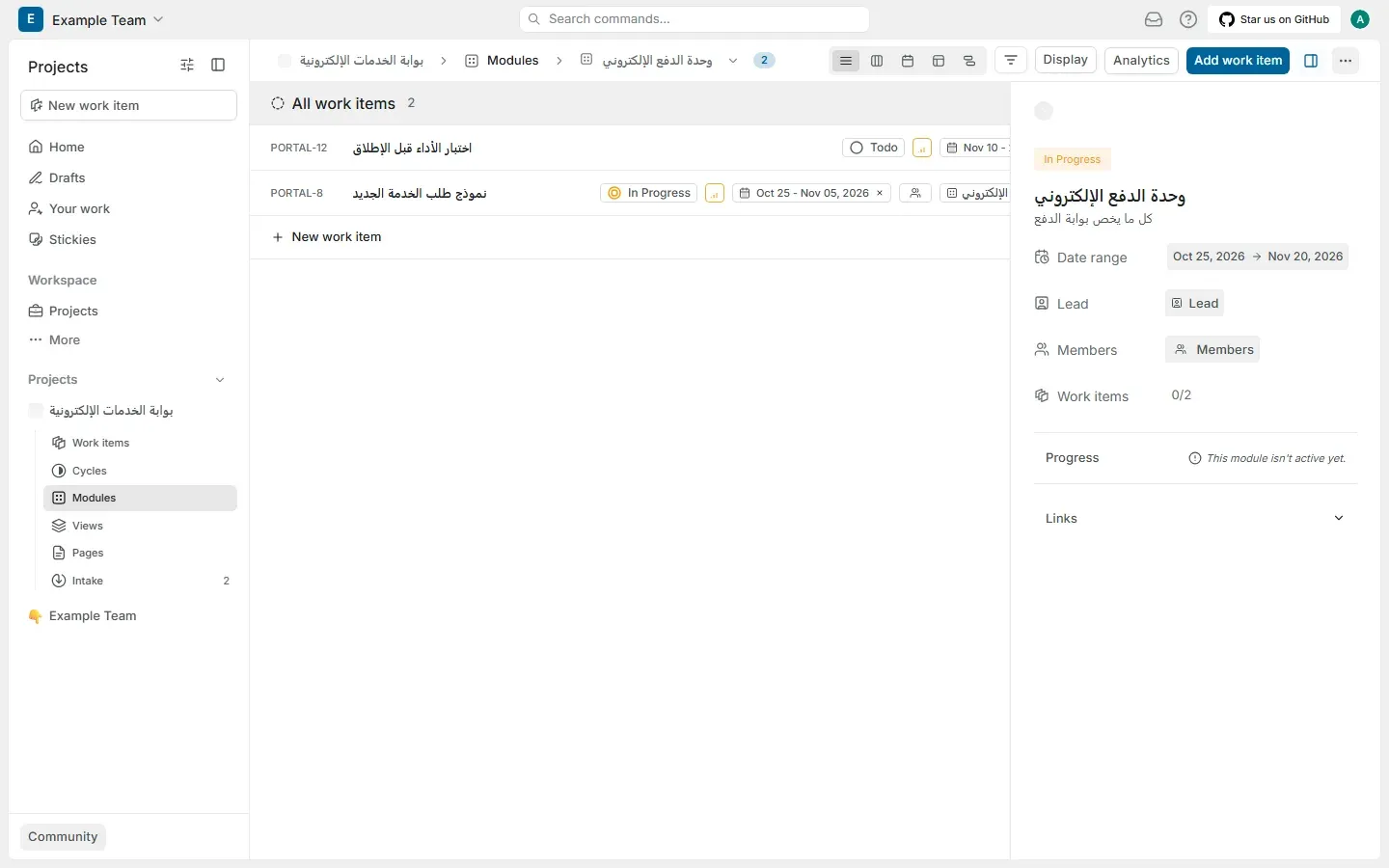The width and height of the screenshot is (1389, 868).
Task: Click assignee icon on PORTAL-8 row
Action: (915, 194)
